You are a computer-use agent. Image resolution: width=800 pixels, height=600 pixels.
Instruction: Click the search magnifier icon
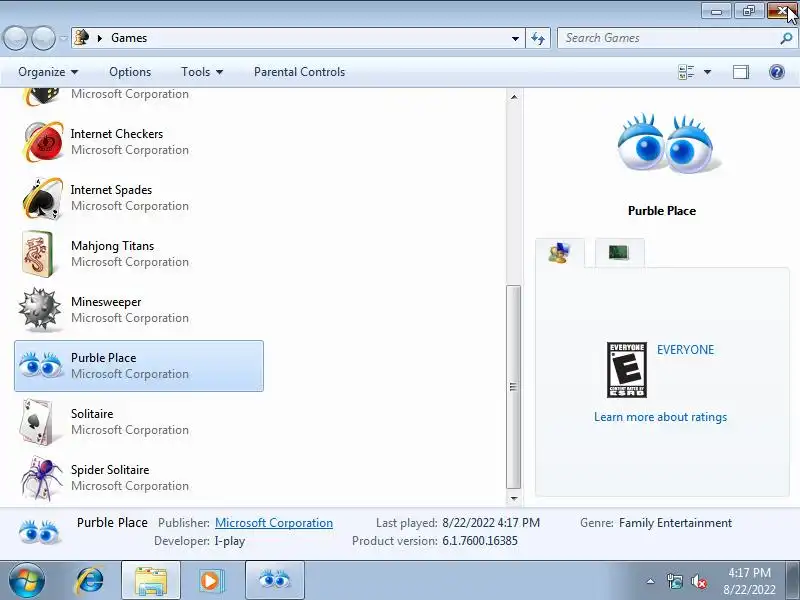[x=786, y=38]
